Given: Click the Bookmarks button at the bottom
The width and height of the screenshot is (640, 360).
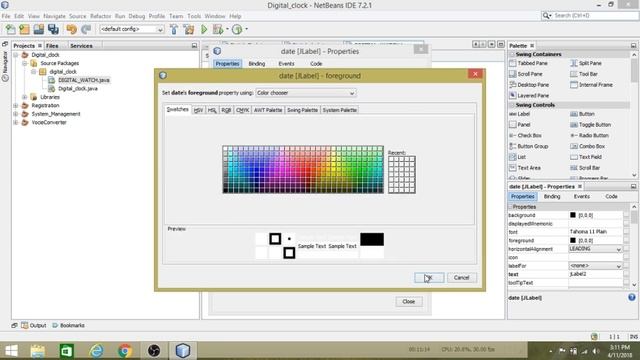Looking at the screenshot, I should coord(68,325).
